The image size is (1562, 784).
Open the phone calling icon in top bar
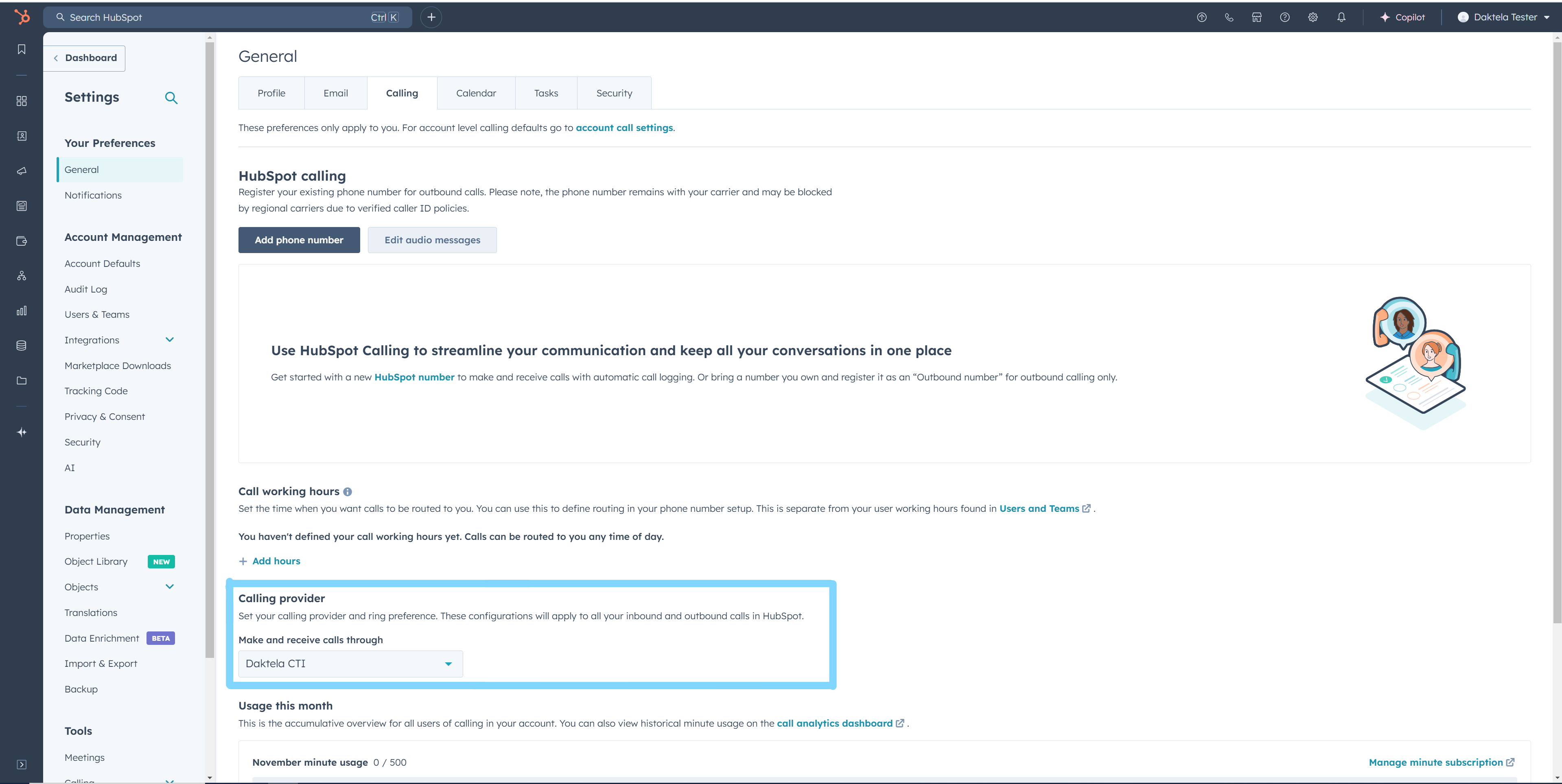1229,17
